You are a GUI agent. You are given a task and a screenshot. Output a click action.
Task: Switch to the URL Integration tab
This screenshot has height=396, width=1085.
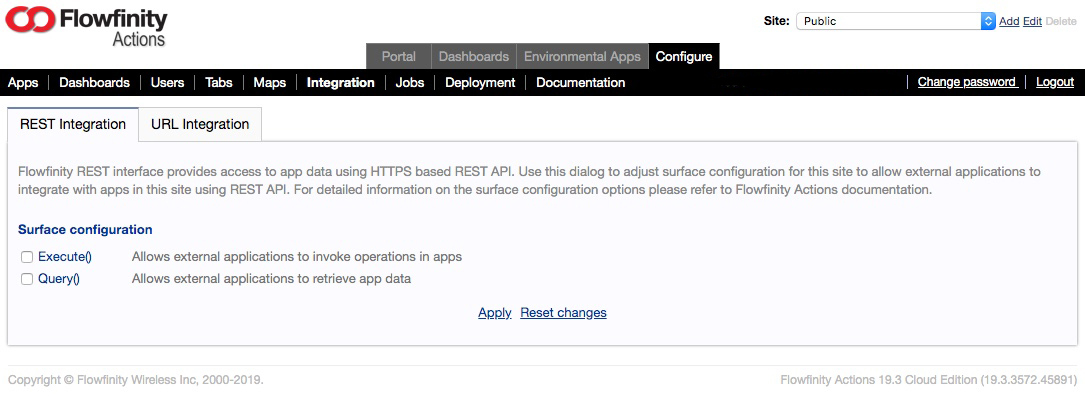[x=200, y=125]
